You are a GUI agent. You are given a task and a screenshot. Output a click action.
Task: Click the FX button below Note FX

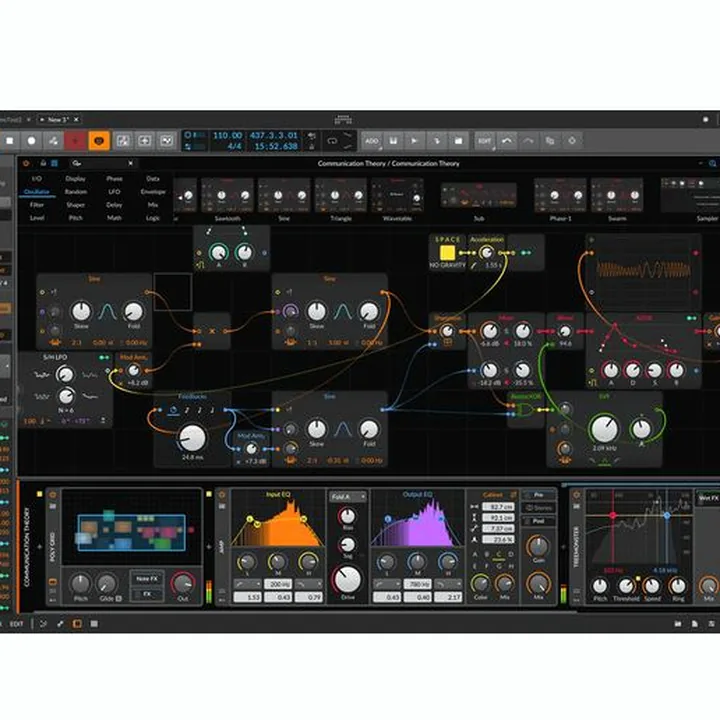[x=146, y=594]
